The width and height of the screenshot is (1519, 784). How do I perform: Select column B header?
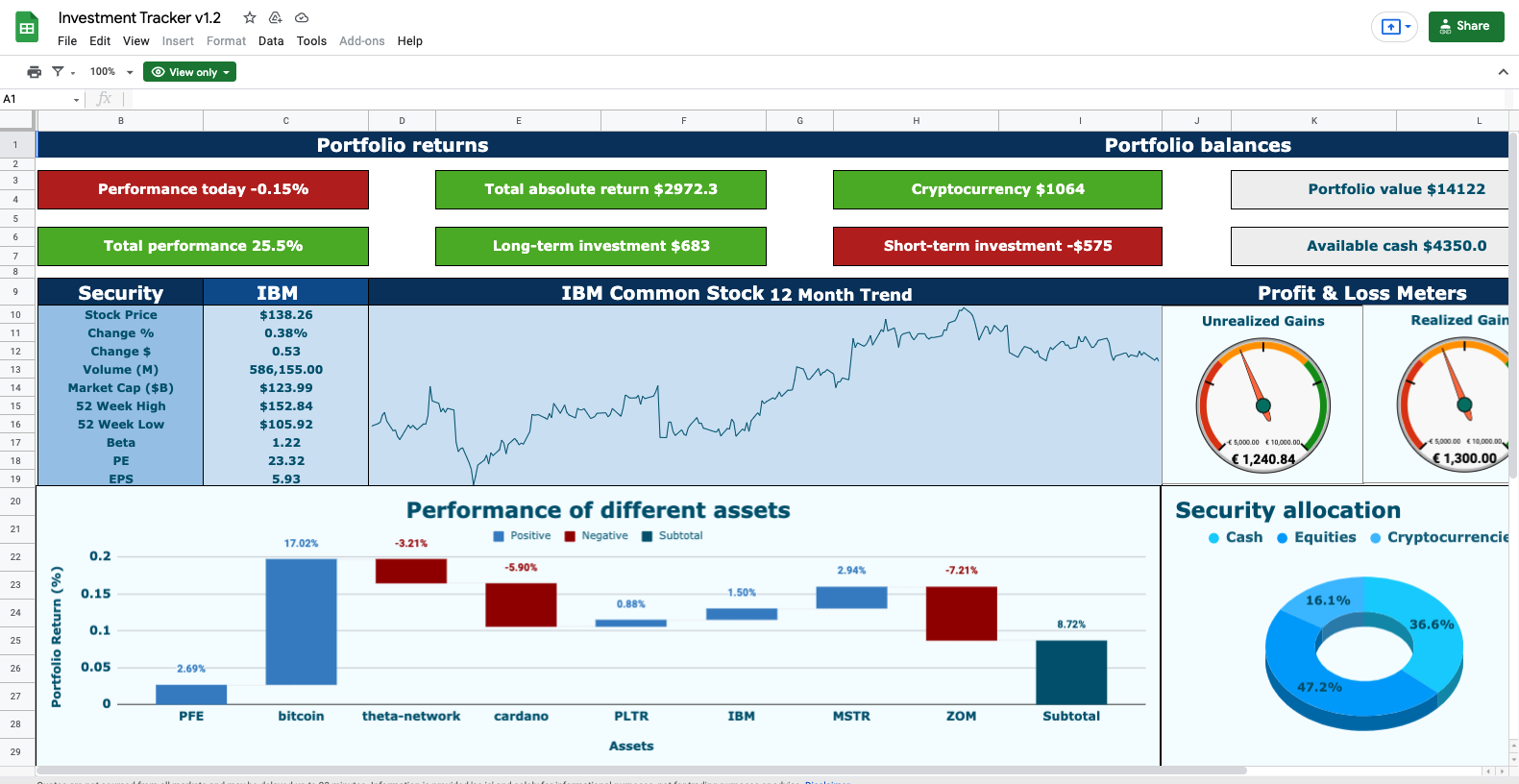click(120, 121)
